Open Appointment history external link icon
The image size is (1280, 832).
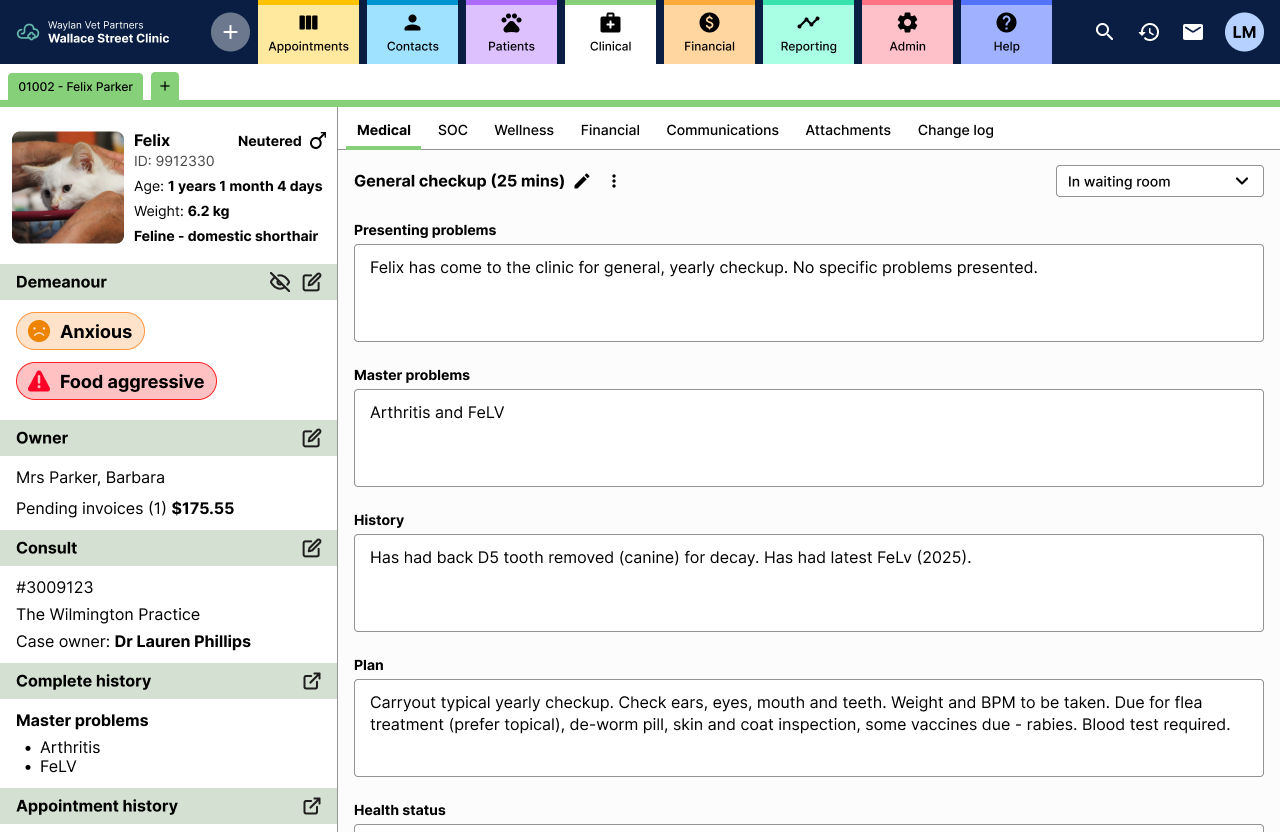(312, 806)
